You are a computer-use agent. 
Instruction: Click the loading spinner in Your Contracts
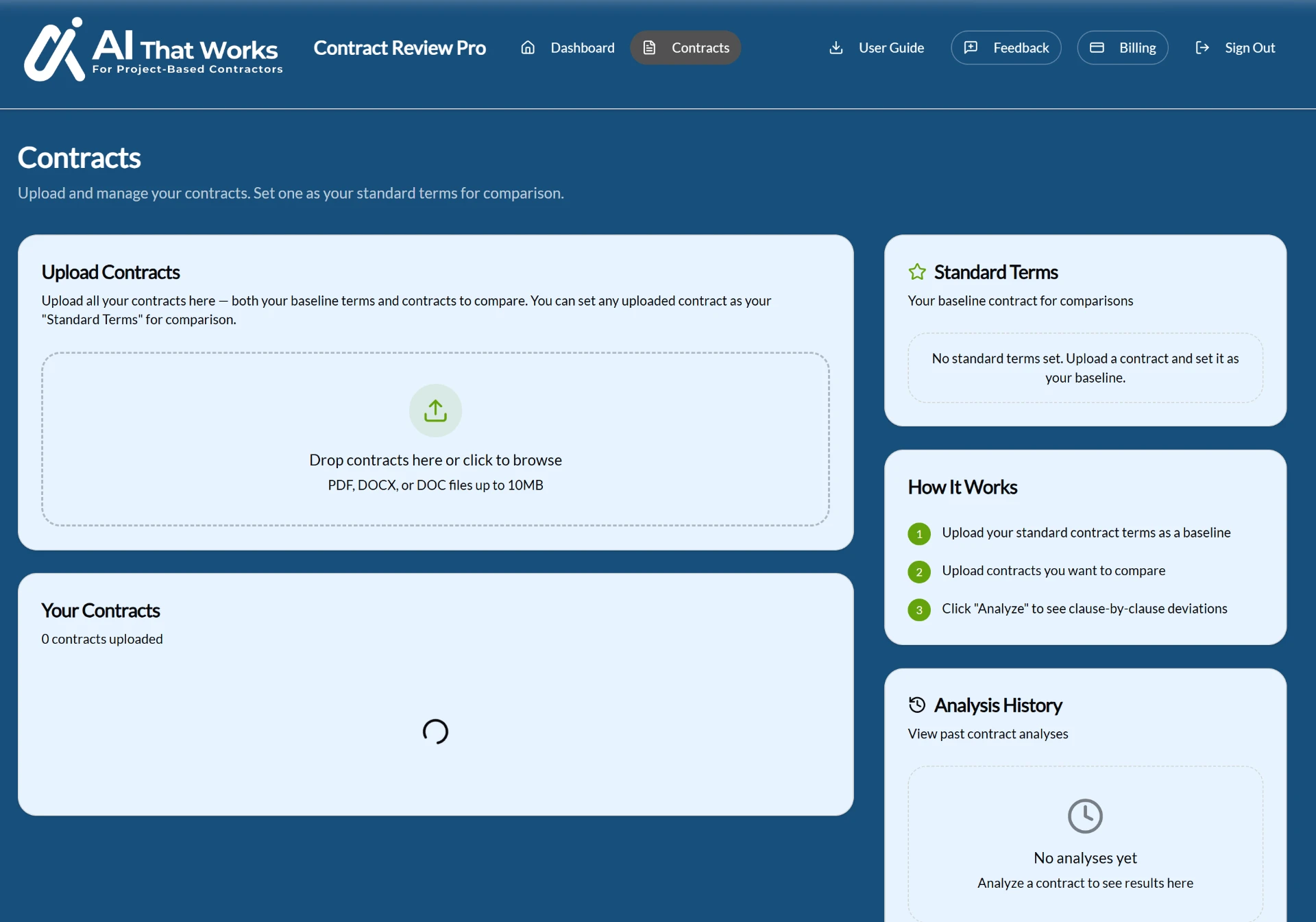click(435, 731)
